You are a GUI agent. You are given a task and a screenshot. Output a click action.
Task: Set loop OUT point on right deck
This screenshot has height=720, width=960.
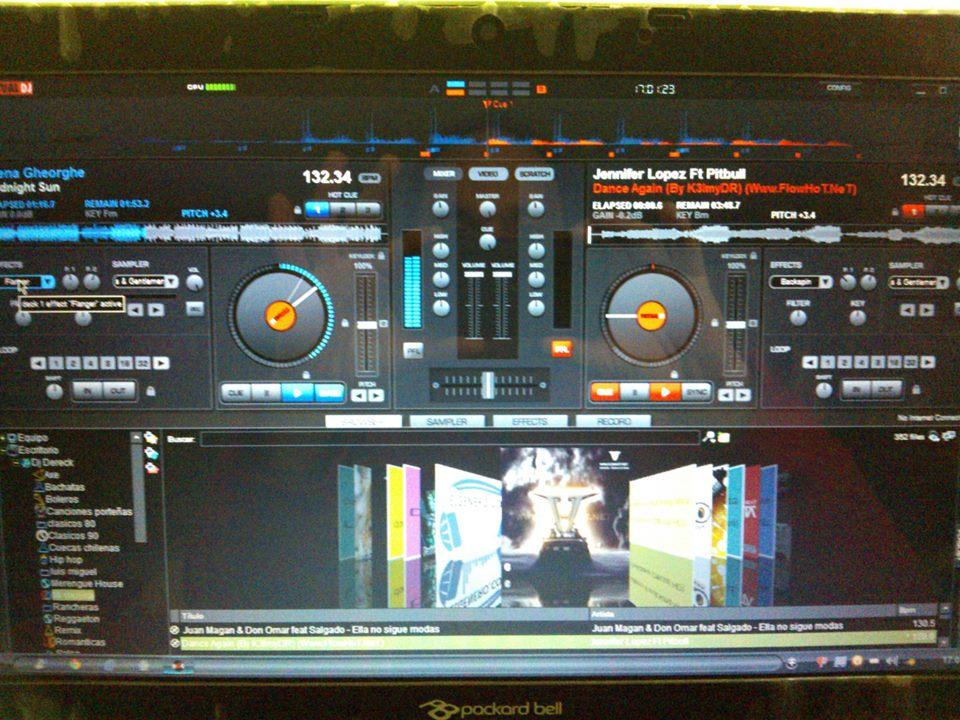[x=887, y=389]
